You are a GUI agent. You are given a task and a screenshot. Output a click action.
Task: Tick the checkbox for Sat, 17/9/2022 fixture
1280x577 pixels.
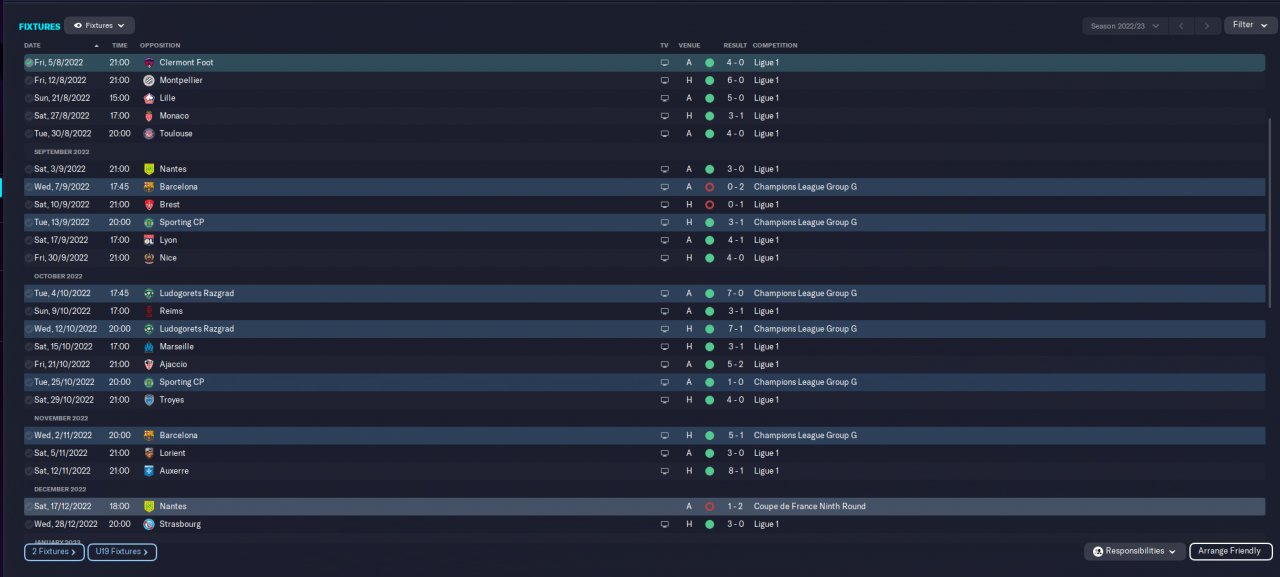point(29,240)
